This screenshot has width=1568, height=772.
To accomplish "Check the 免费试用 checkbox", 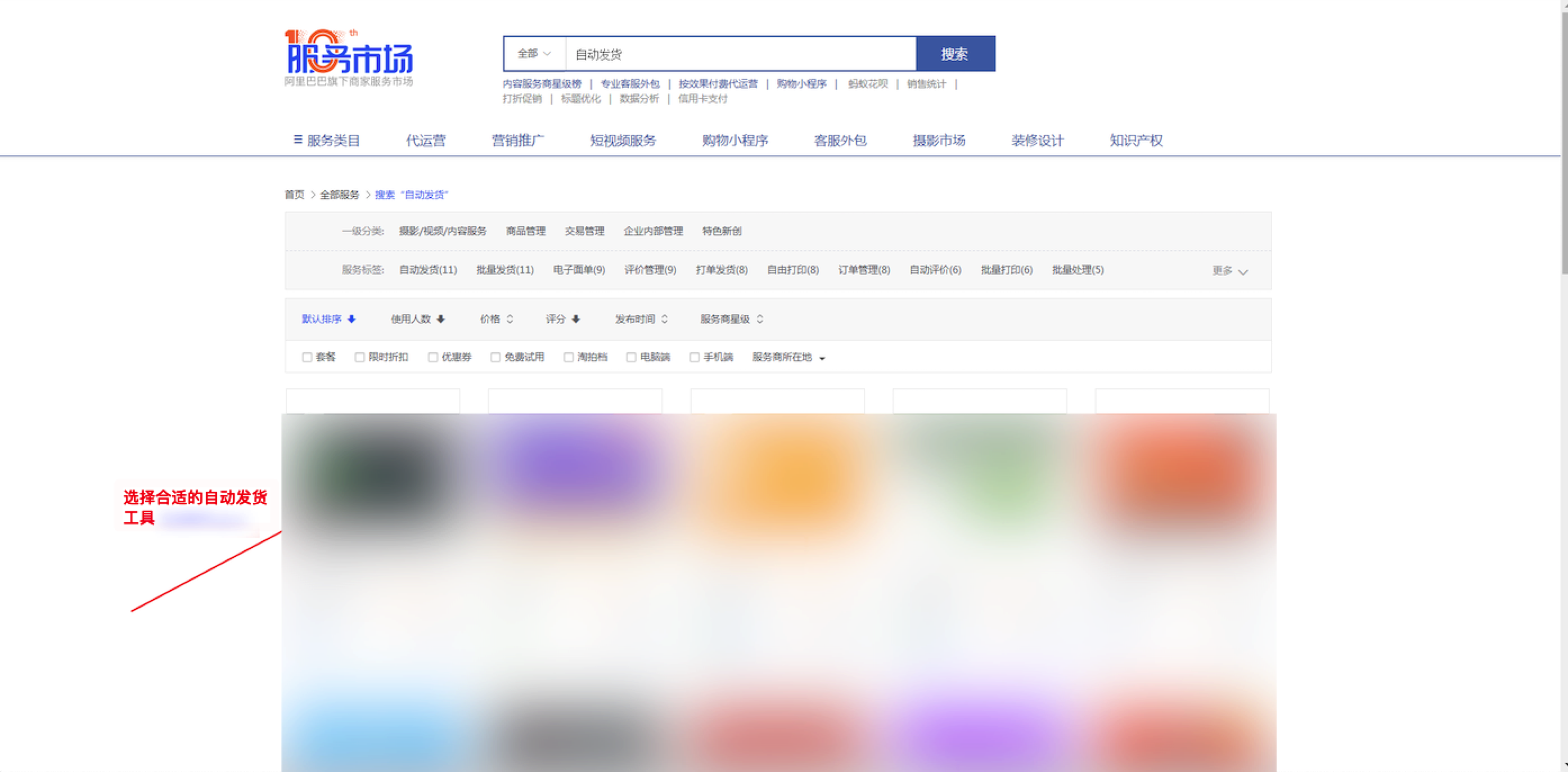I will pos(495,357).
